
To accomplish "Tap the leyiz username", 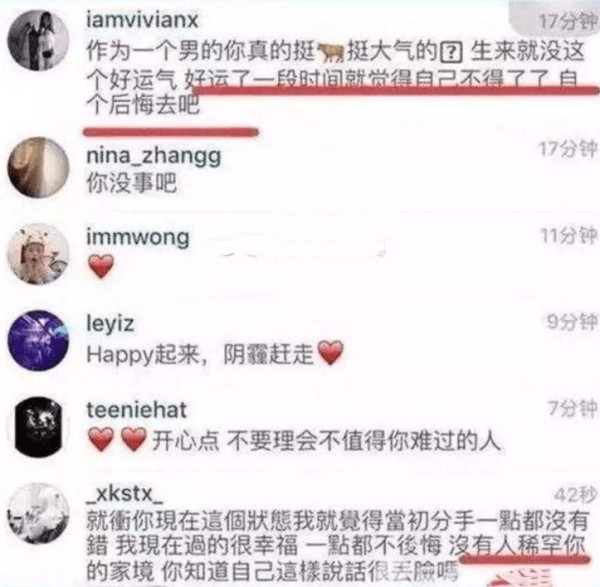I will (x=110, y=324).
